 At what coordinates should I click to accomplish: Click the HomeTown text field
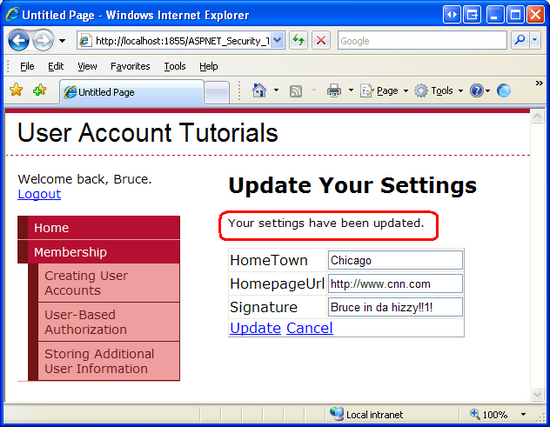395,260
